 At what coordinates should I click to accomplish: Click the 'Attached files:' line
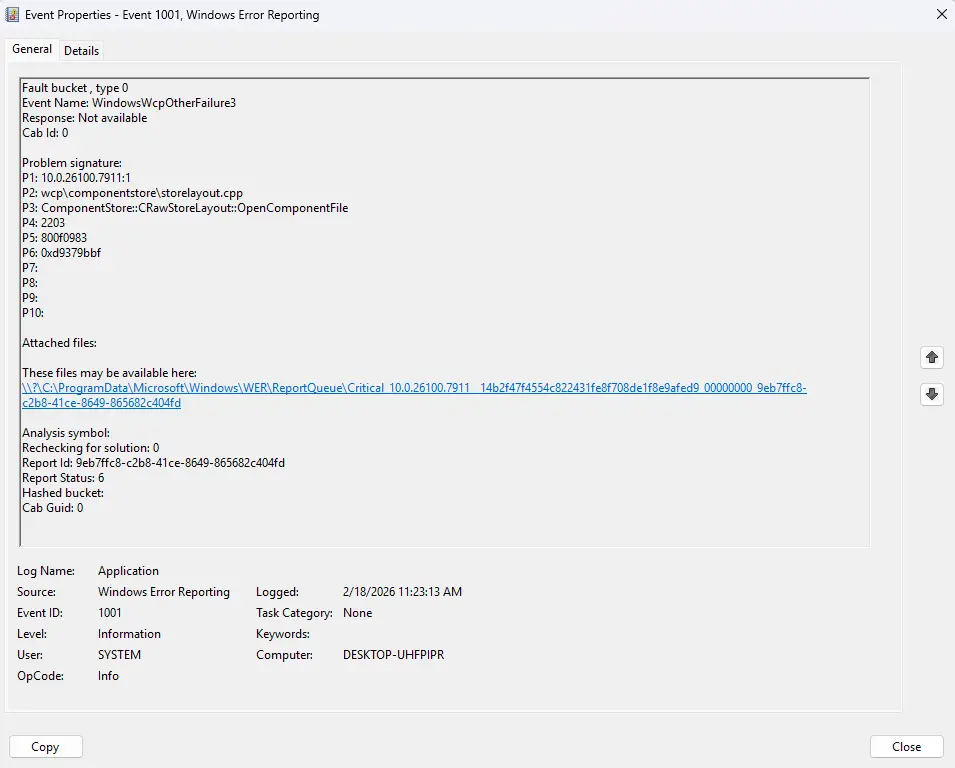[59, 343]
